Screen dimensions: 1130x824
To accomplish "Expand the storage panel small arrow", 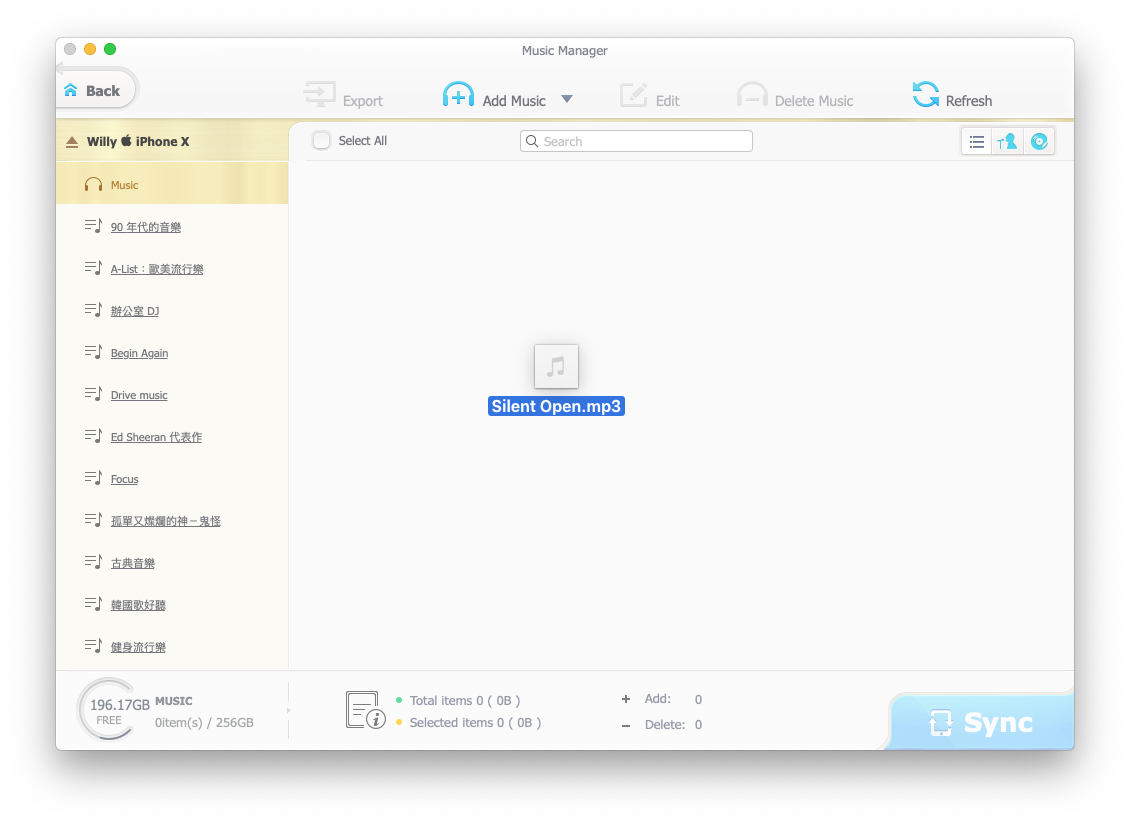I will click(x=289, y=711).
